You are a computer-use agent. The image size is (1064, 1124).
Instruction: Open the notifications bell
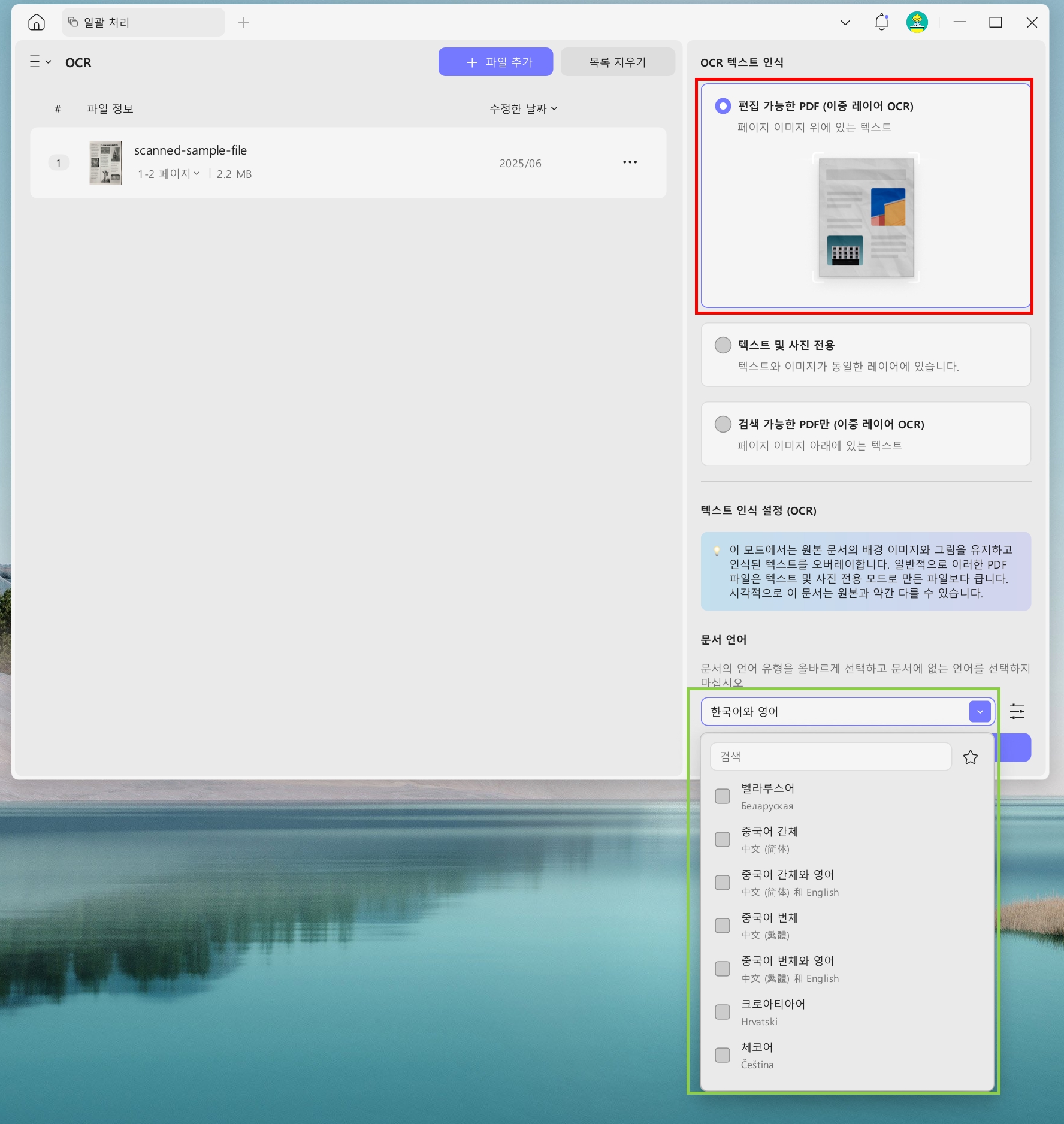(x=881, y=22)
